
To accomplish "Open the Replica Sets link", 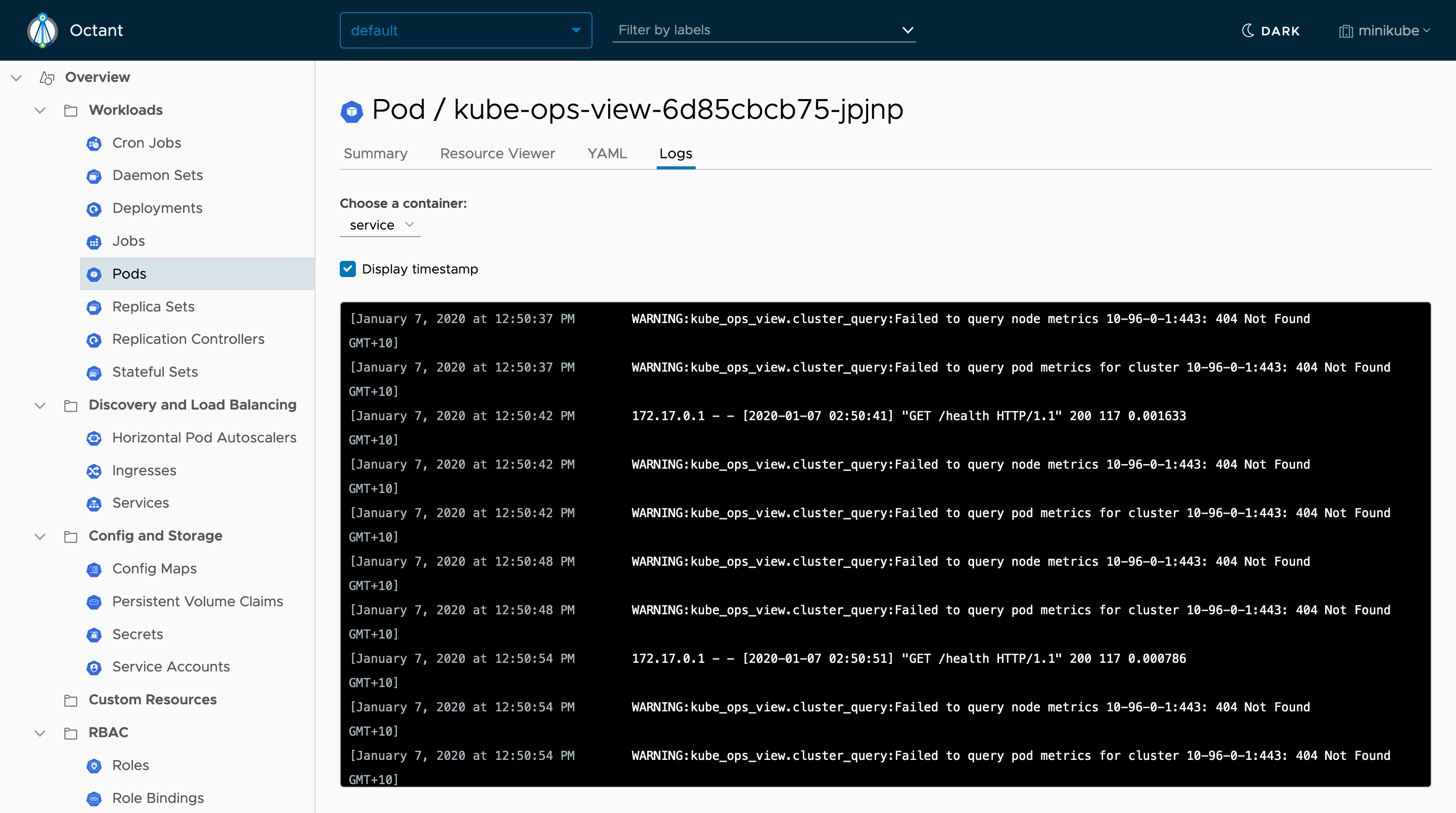I will tap(153, 307).
